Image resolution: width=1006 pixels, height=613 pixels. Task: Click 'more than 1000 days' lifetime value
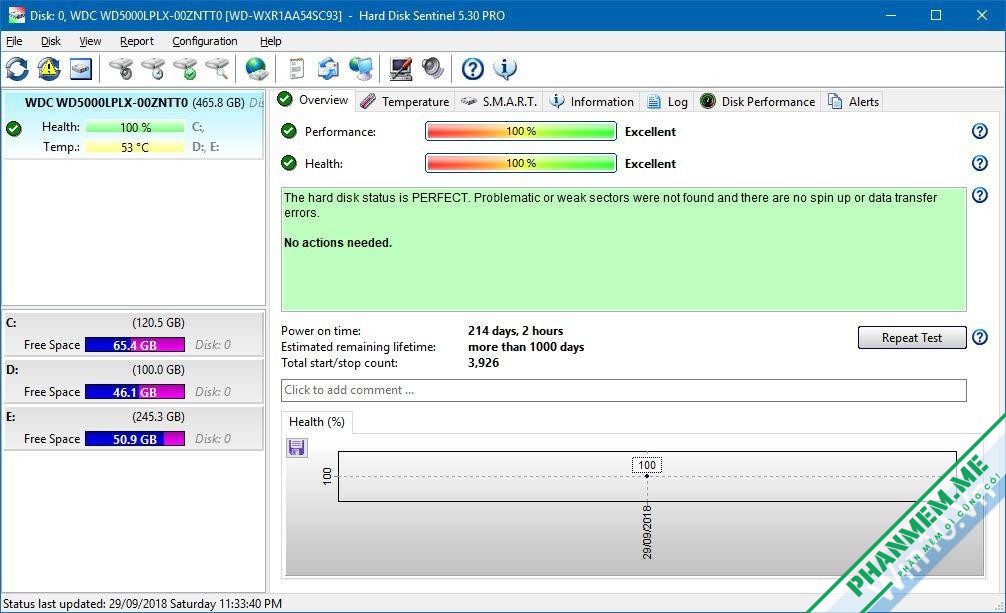[525, 347]
